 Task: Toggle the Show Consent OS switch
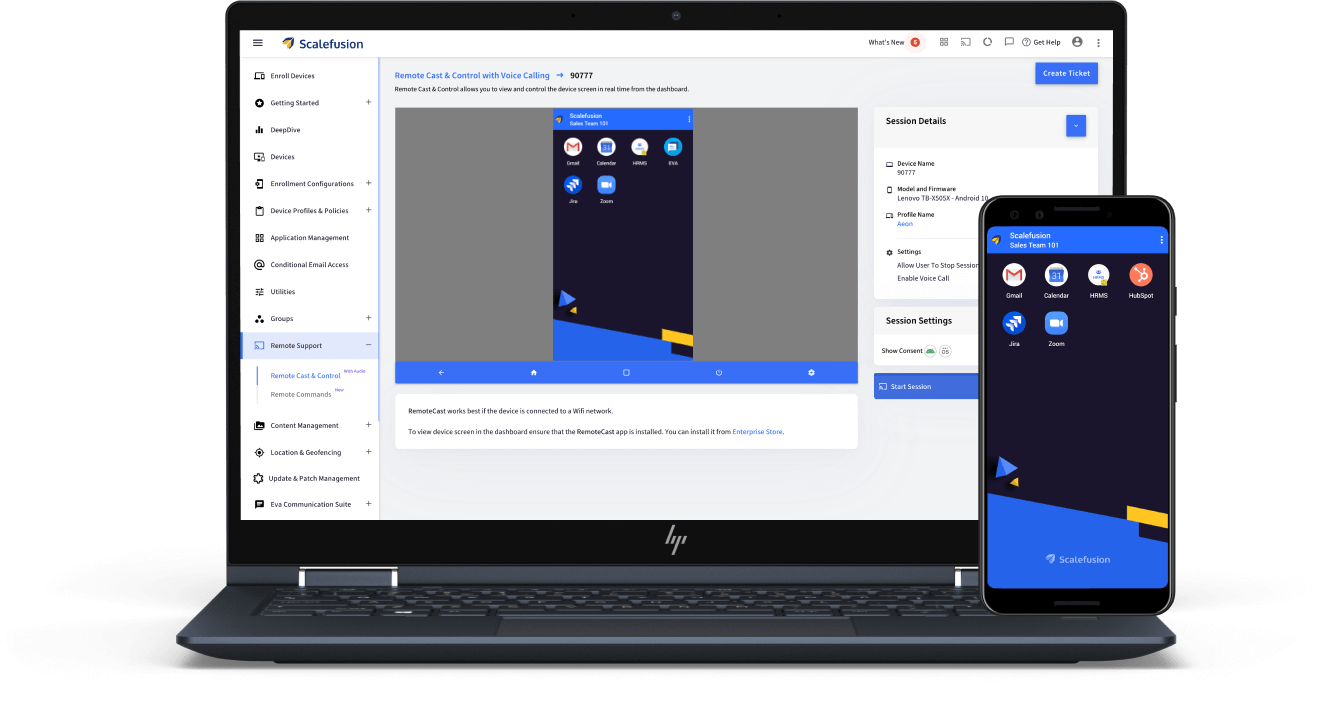946,350
